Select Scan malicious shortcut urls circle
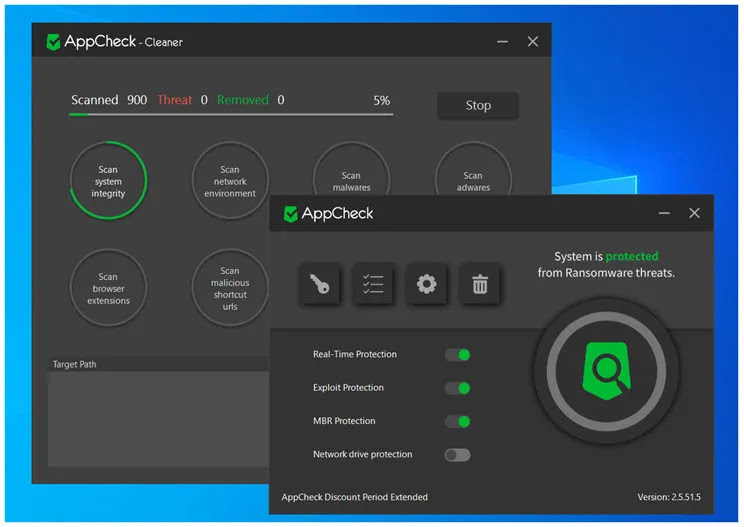 coord(230,288)
